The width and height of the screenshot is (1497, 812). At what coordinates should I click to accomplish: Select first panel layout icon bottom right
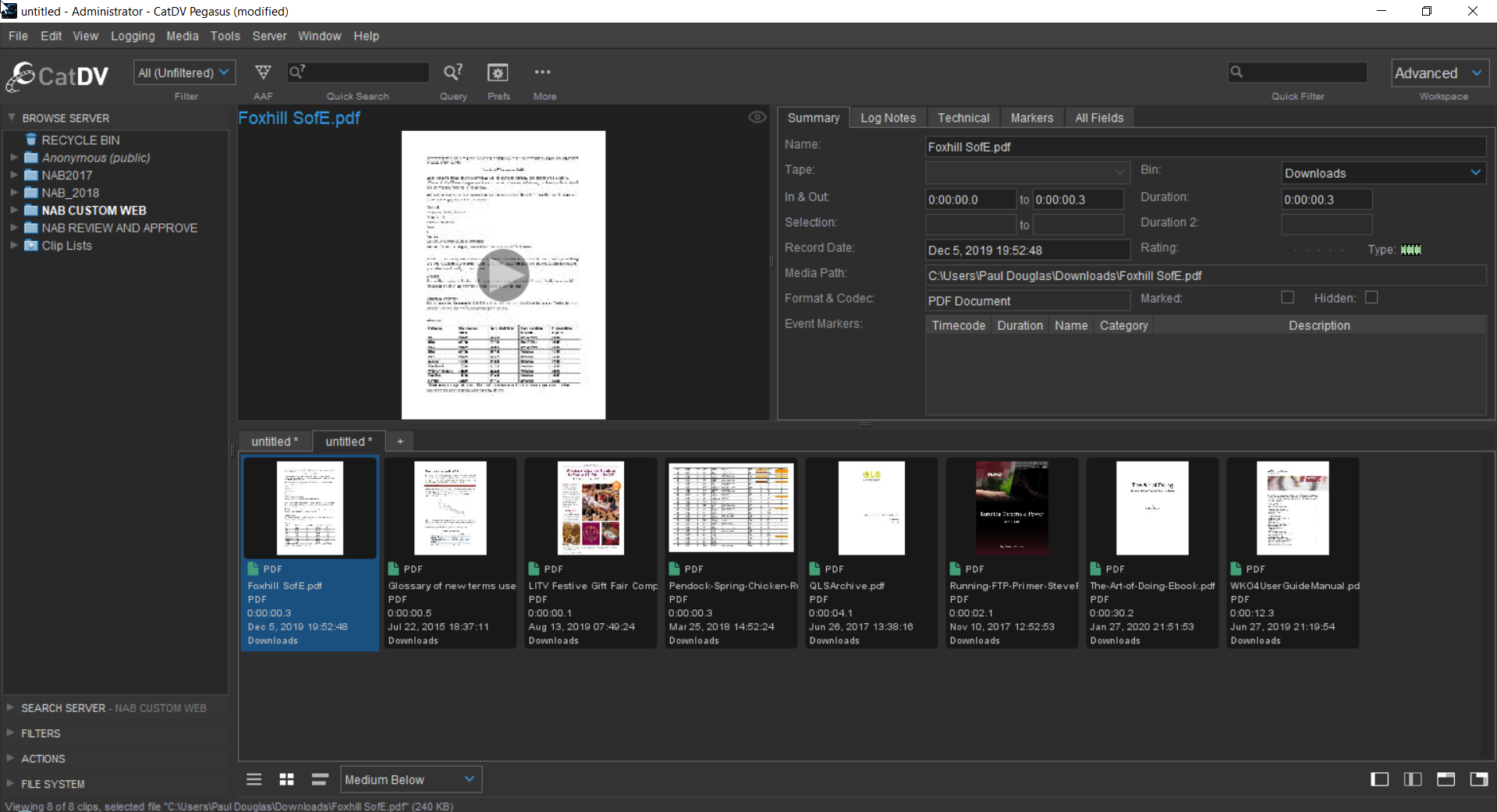(1379, 779)
